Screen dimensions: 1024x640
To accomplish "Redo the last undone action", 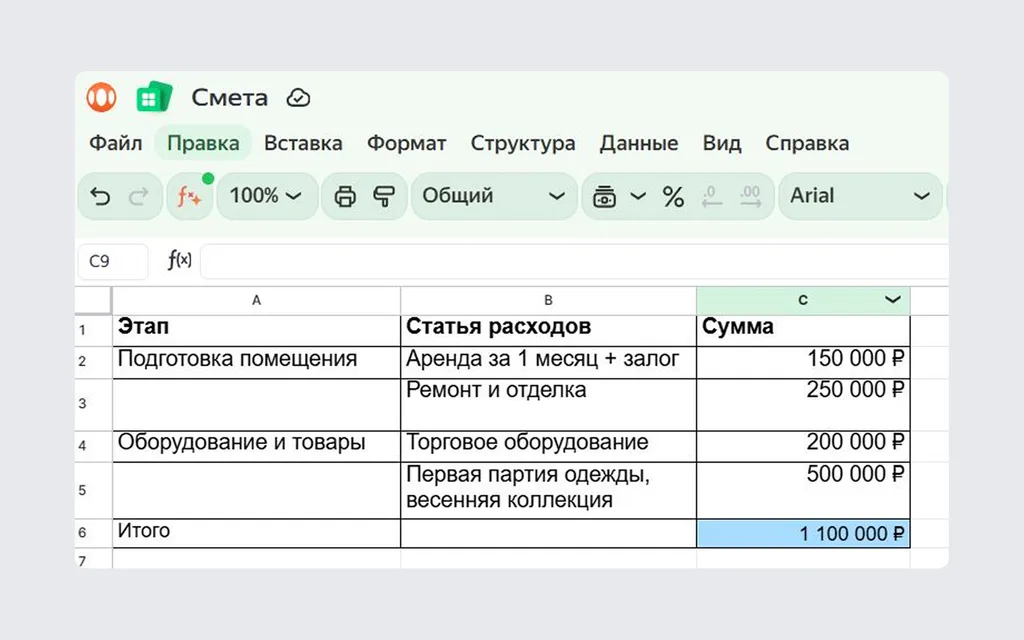I will pyautogui.click(x=138, y=196).
